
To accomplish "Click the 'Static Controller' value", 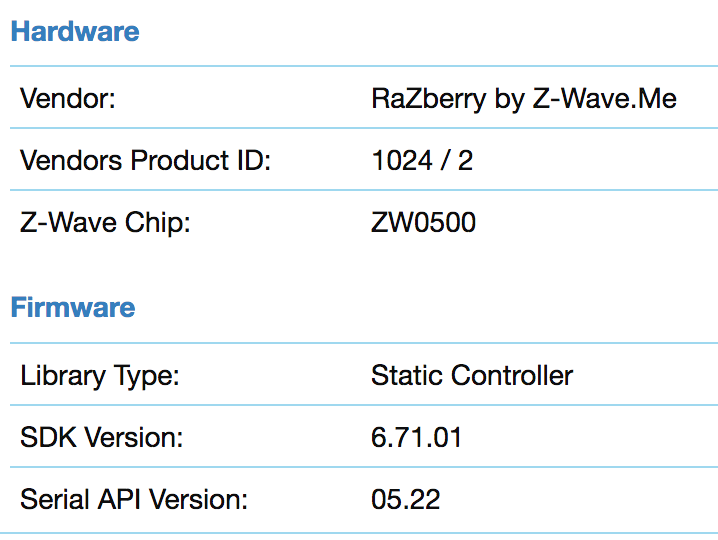I will [x=472, y=376].
